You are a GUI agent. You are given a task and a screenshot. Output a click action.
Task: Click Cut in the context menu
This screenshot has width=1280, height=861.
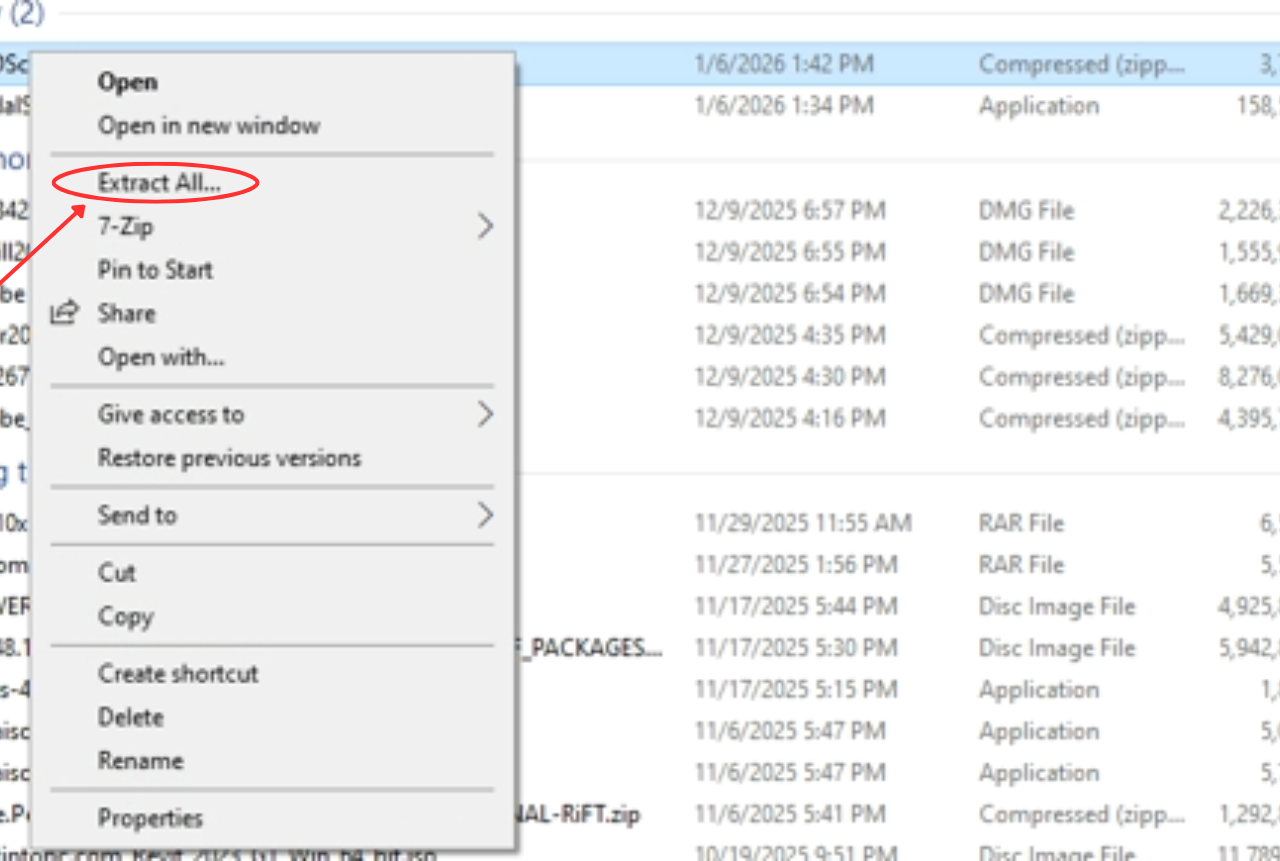pos(116,573)
